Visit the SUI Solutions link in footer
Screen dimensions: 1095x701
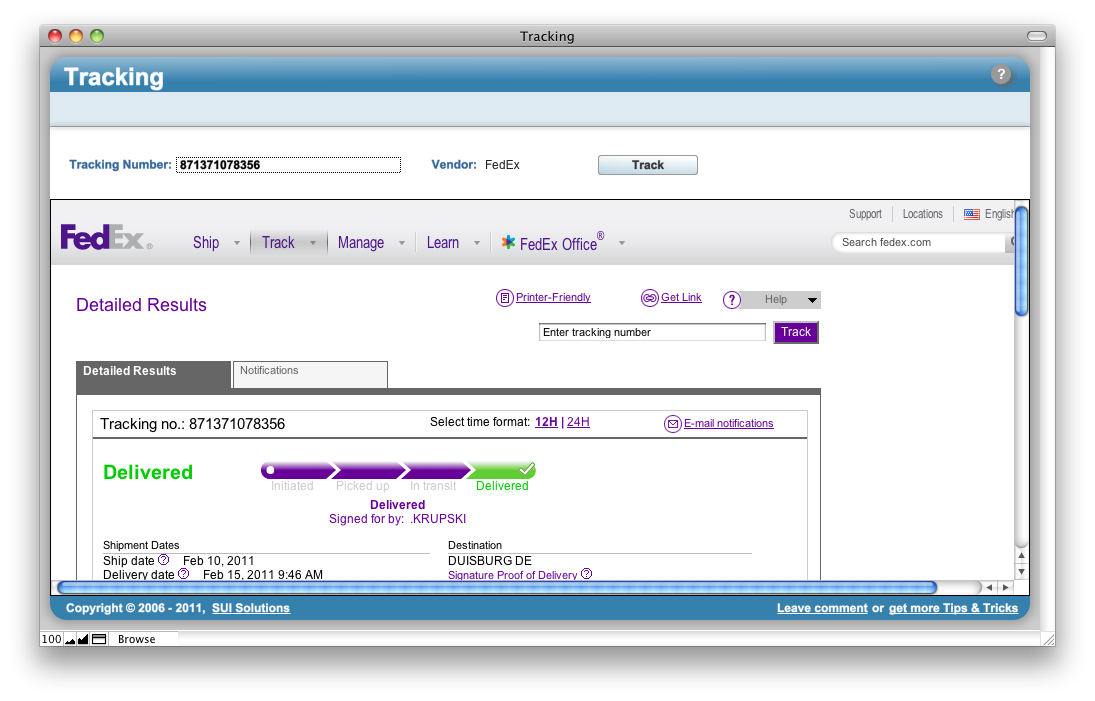coord(251,608)
